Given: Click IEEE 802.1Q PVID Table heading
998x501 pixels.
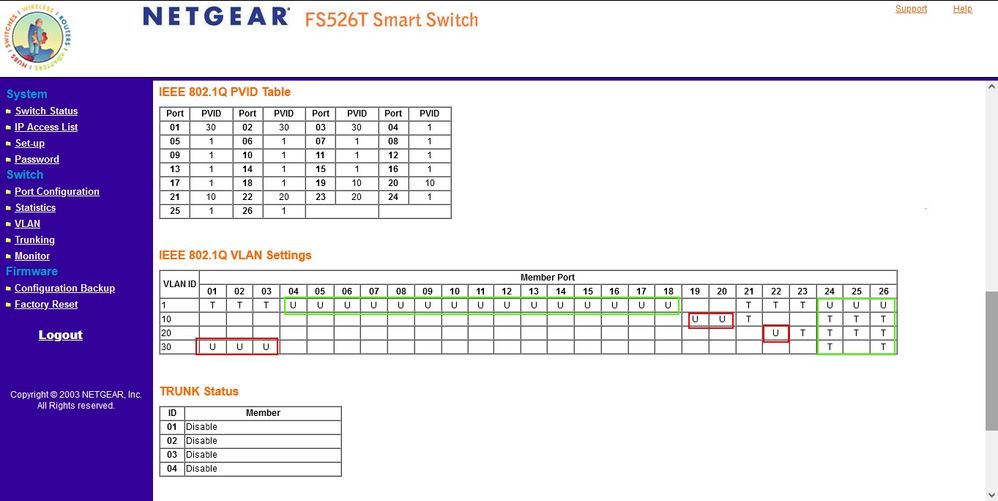Looking at the screenshot, I should (225, 92).
